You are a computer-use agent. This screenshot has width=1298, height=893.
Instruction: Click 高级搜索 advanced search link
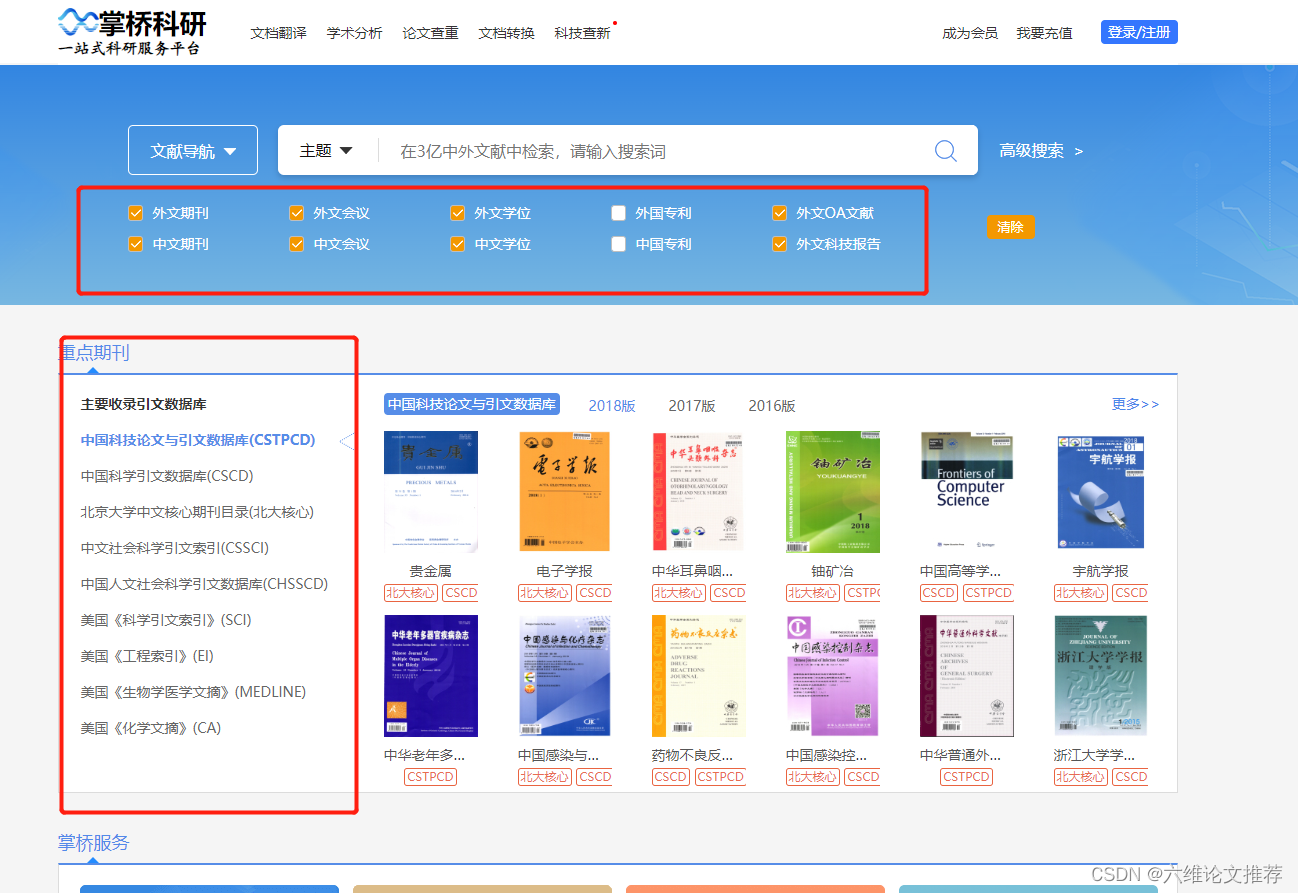pos(1041,151)
